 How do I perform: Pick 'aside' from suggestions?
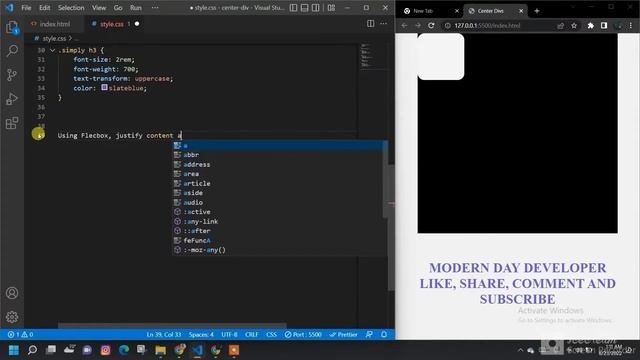[278, 193]
